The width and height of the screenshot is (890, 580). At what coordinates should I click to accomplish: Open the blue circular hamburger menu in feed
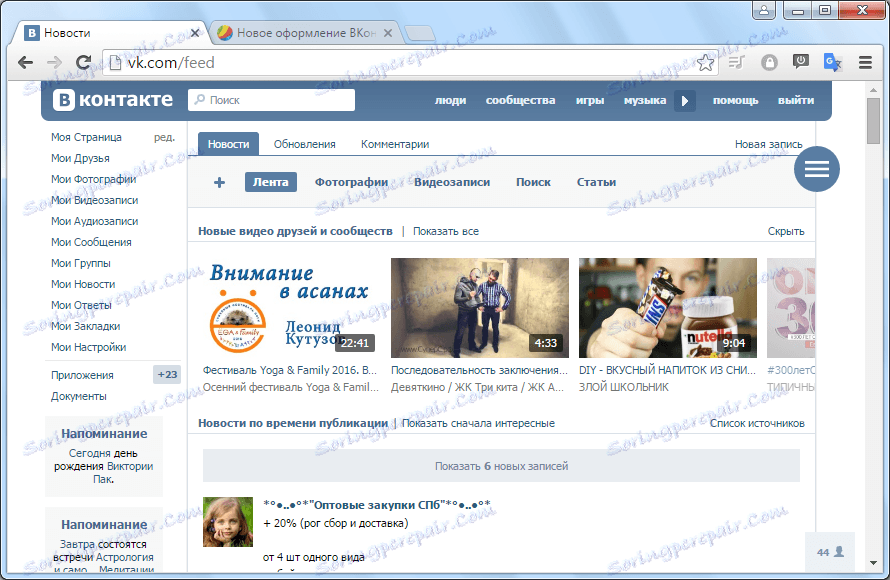point(817,169)
